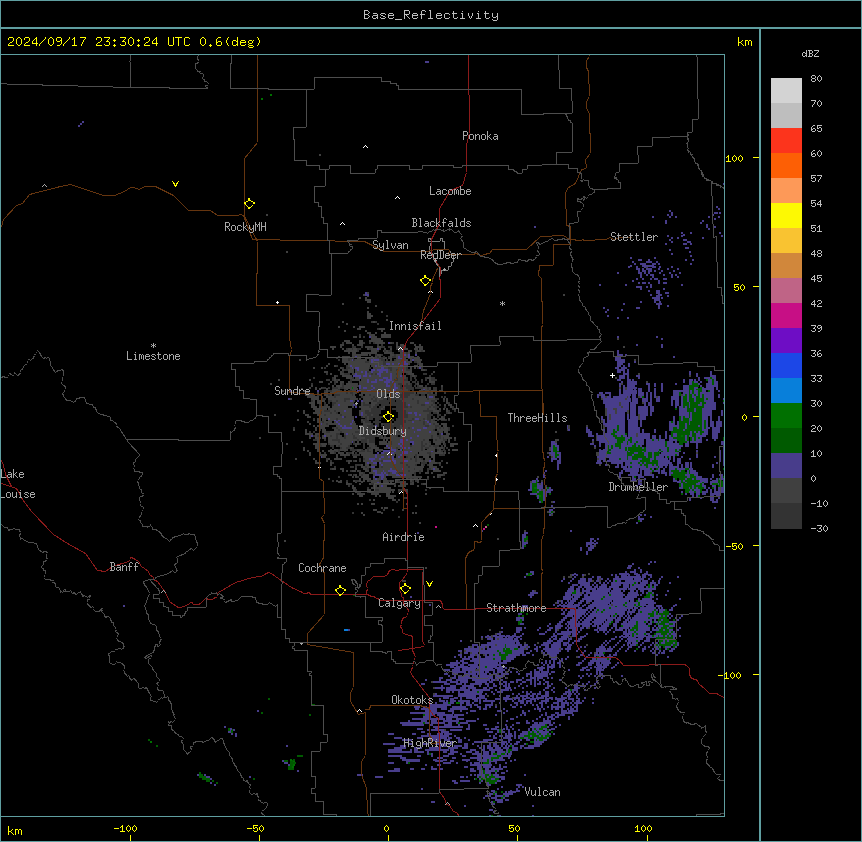862x842 pixels.
Task: Click the yellow diamond marker above Calgary label
Action: 405,589
